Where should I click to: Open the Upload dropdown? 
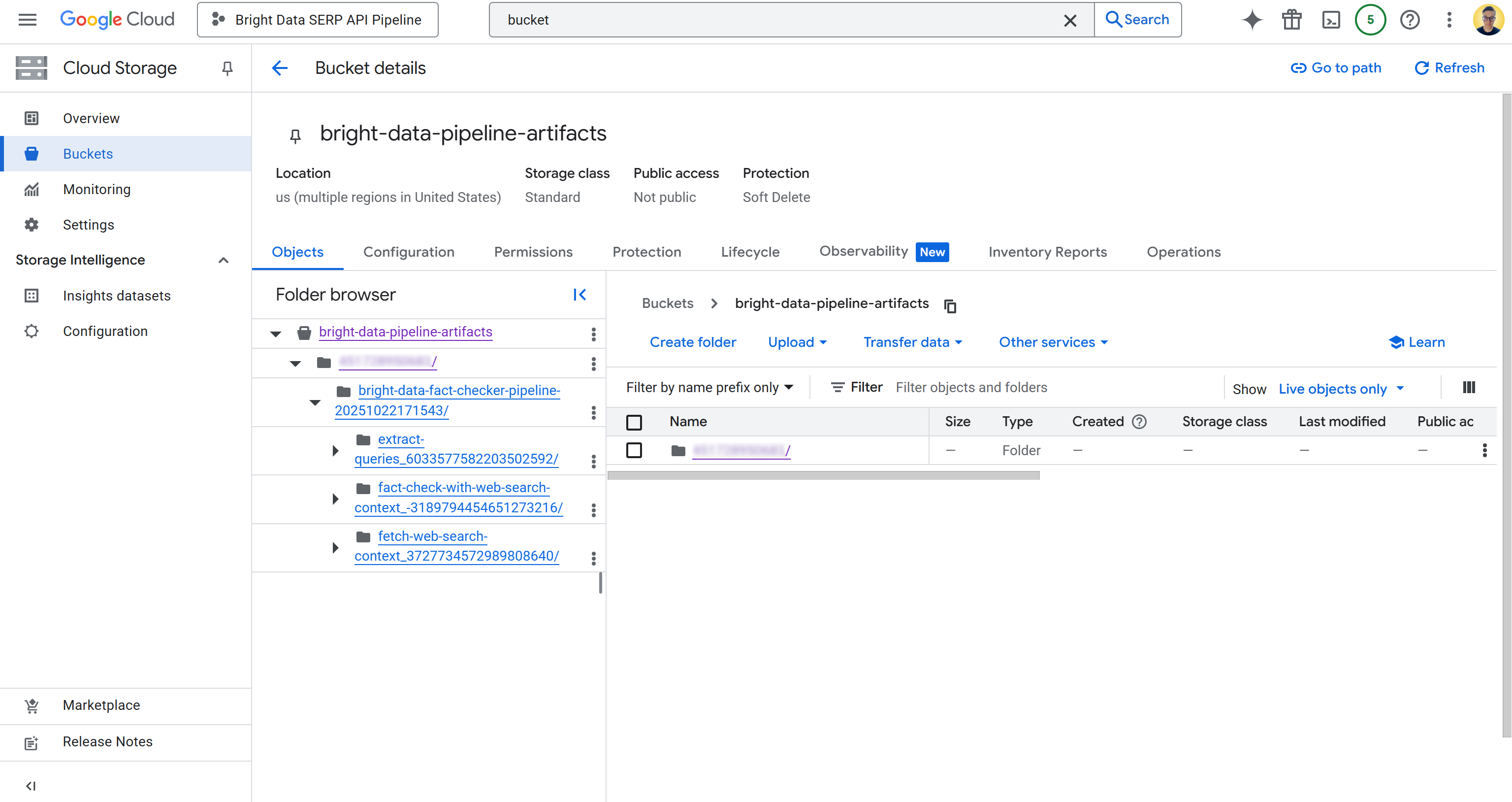[x=797, y=342]
